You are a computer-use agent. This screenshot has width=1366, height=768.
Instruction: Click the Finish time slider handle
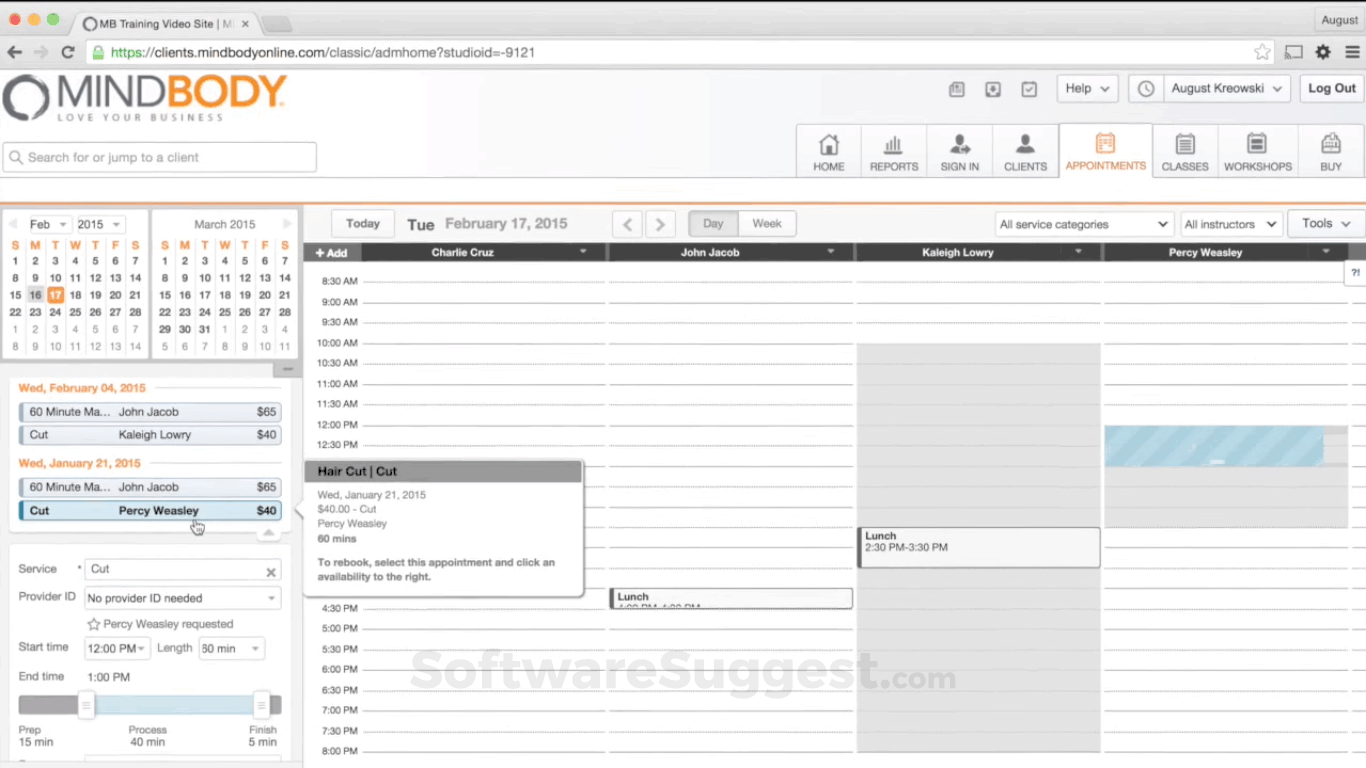[x=261, y=706]
